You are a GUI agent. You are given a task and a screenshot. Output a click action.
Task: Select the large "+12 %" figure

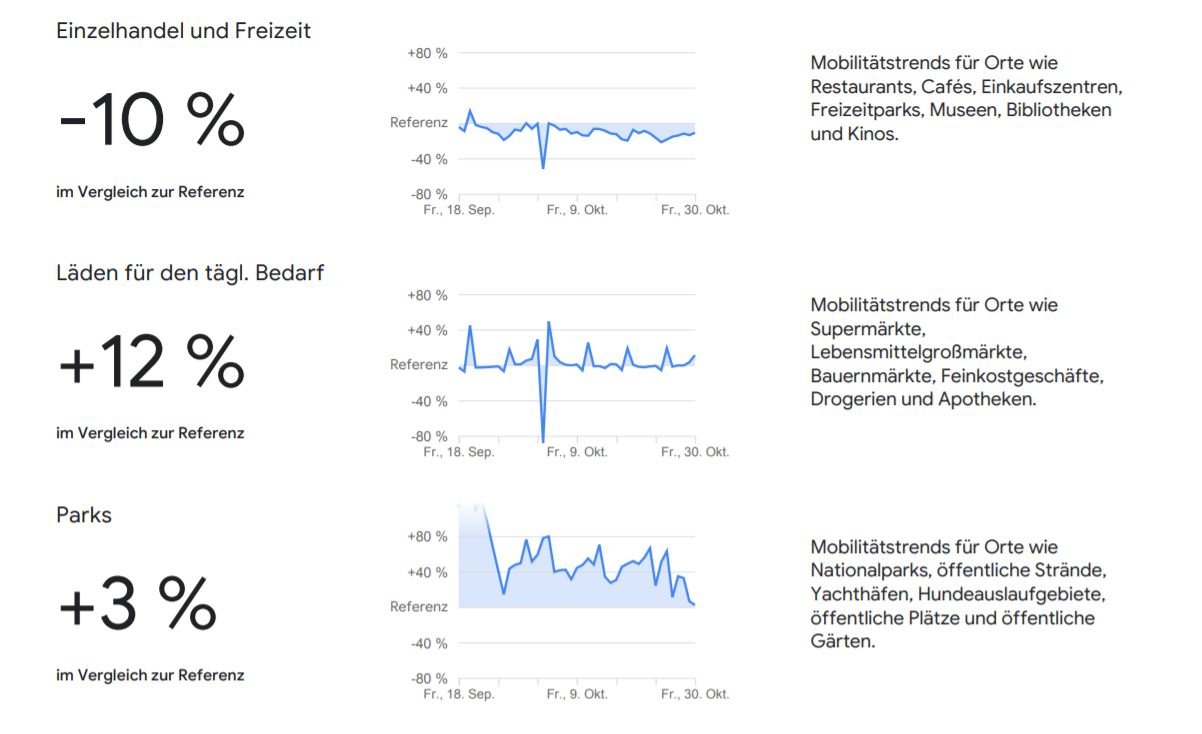tap(151, 363)
